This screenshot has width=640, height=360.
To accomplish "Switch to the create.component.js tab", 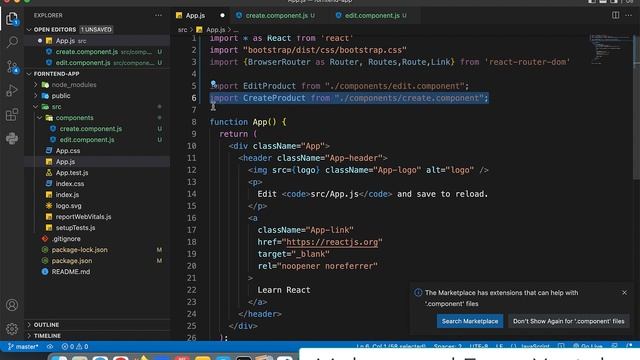I will (x=276, y=16).
